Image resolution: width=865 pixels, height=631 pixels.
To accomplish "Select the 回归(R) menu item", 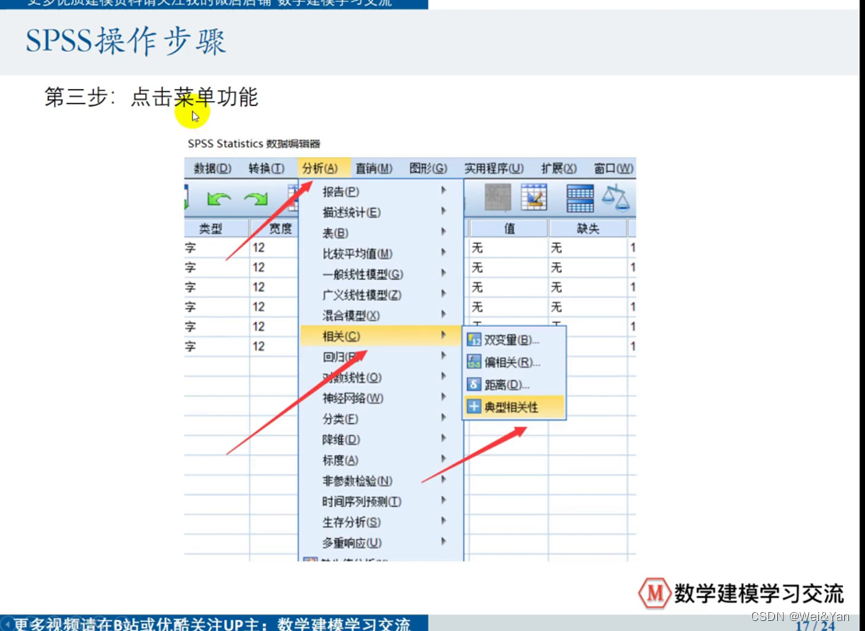I will [x=381, y=357].
